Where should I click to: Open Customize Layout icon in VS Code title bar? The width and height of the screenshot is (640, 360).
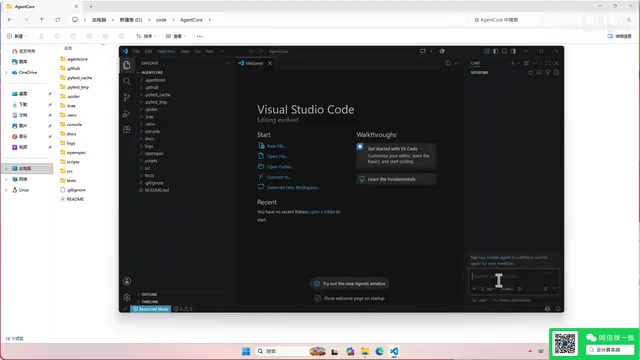pos(487,51)
